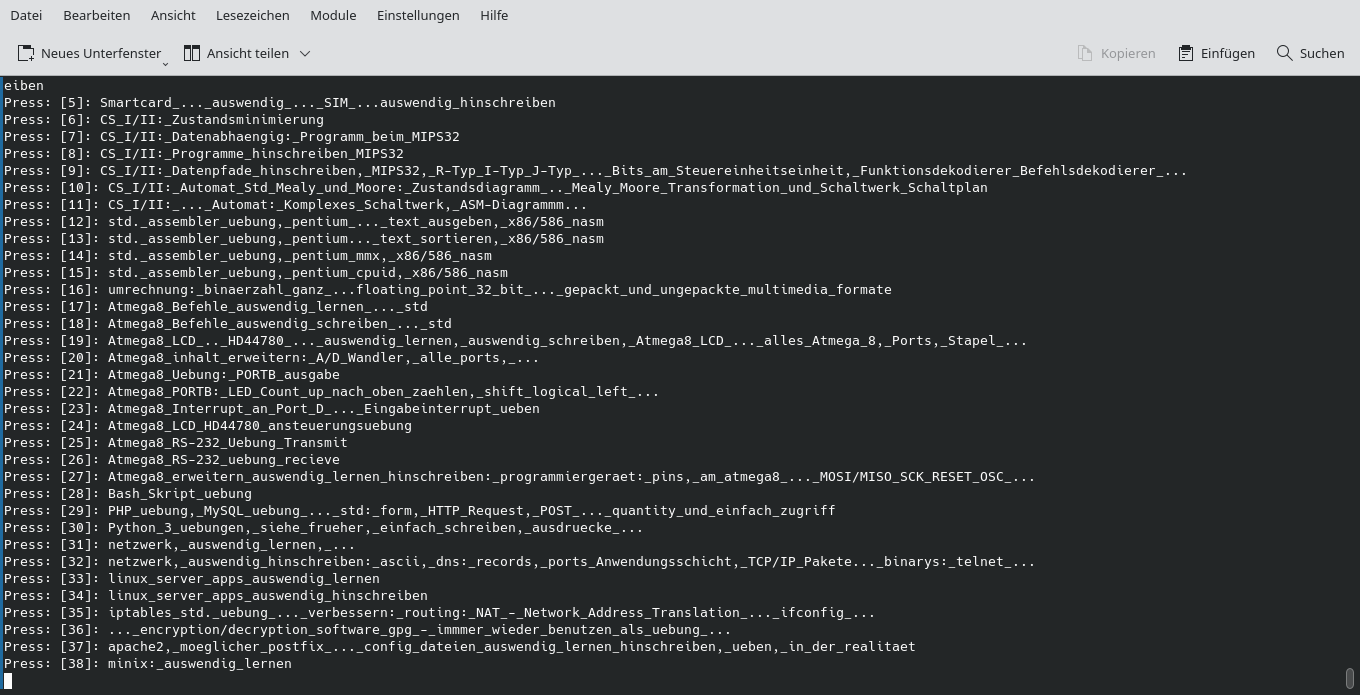Open the Ansicht menu

172,15
